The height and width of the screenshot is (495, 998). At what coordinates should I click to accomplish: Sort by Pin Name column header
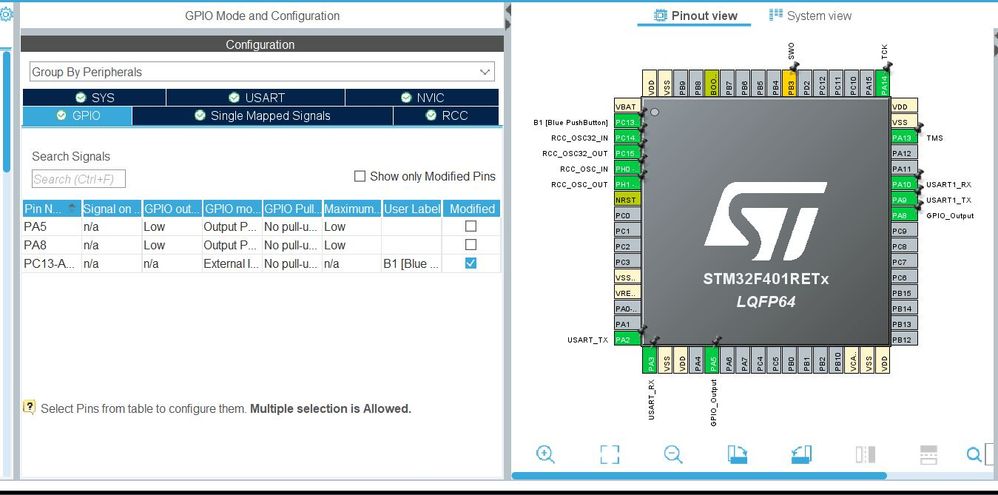coord(51,209)
